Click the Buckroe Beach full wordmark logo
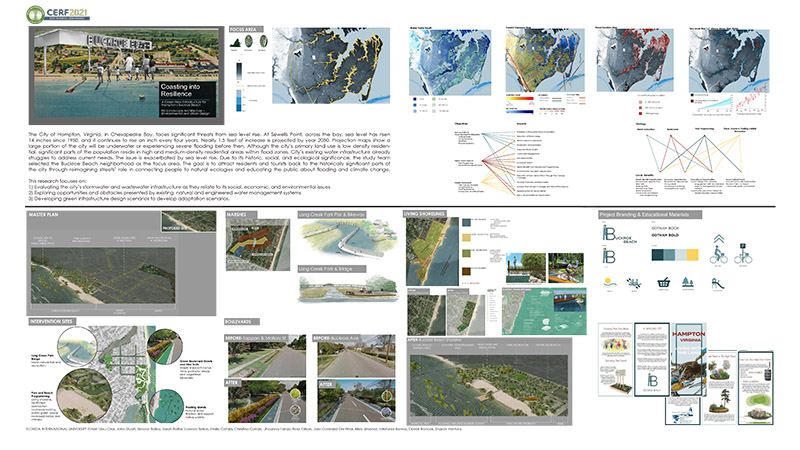The width and height of the screenshot is (800, 450). [x=619, y=234]
